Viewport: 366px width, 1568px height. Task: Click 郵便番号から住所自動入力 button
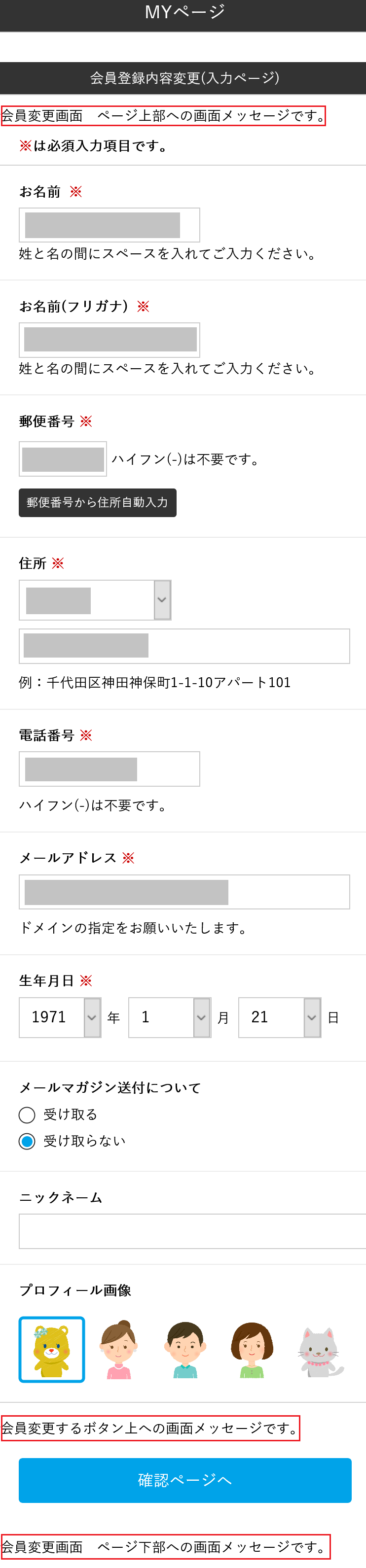tap(98, 503)
